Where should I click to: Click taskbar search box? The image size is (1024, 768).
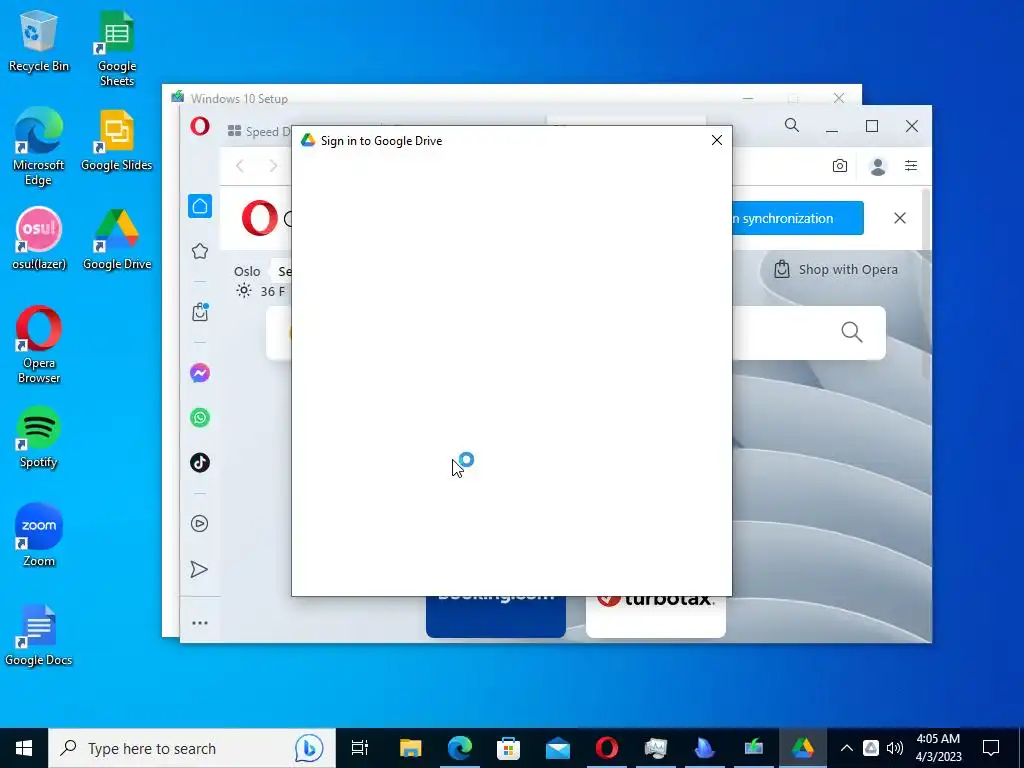[x=192, y=748]
